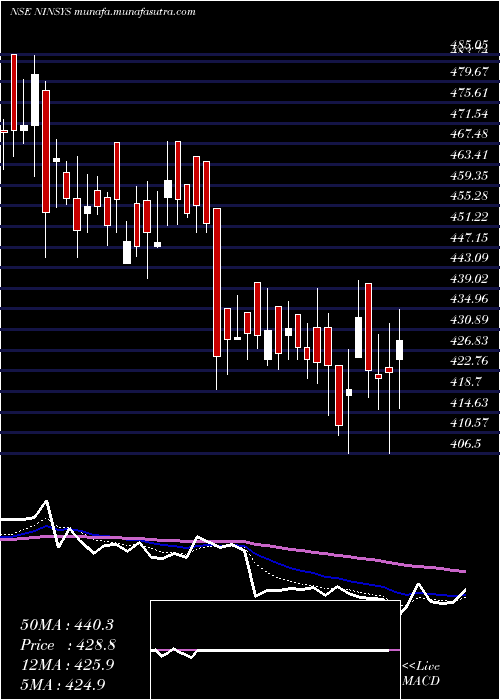Click the 471.54 price axis label
The image size is (500, 700).
coord(468,113)
